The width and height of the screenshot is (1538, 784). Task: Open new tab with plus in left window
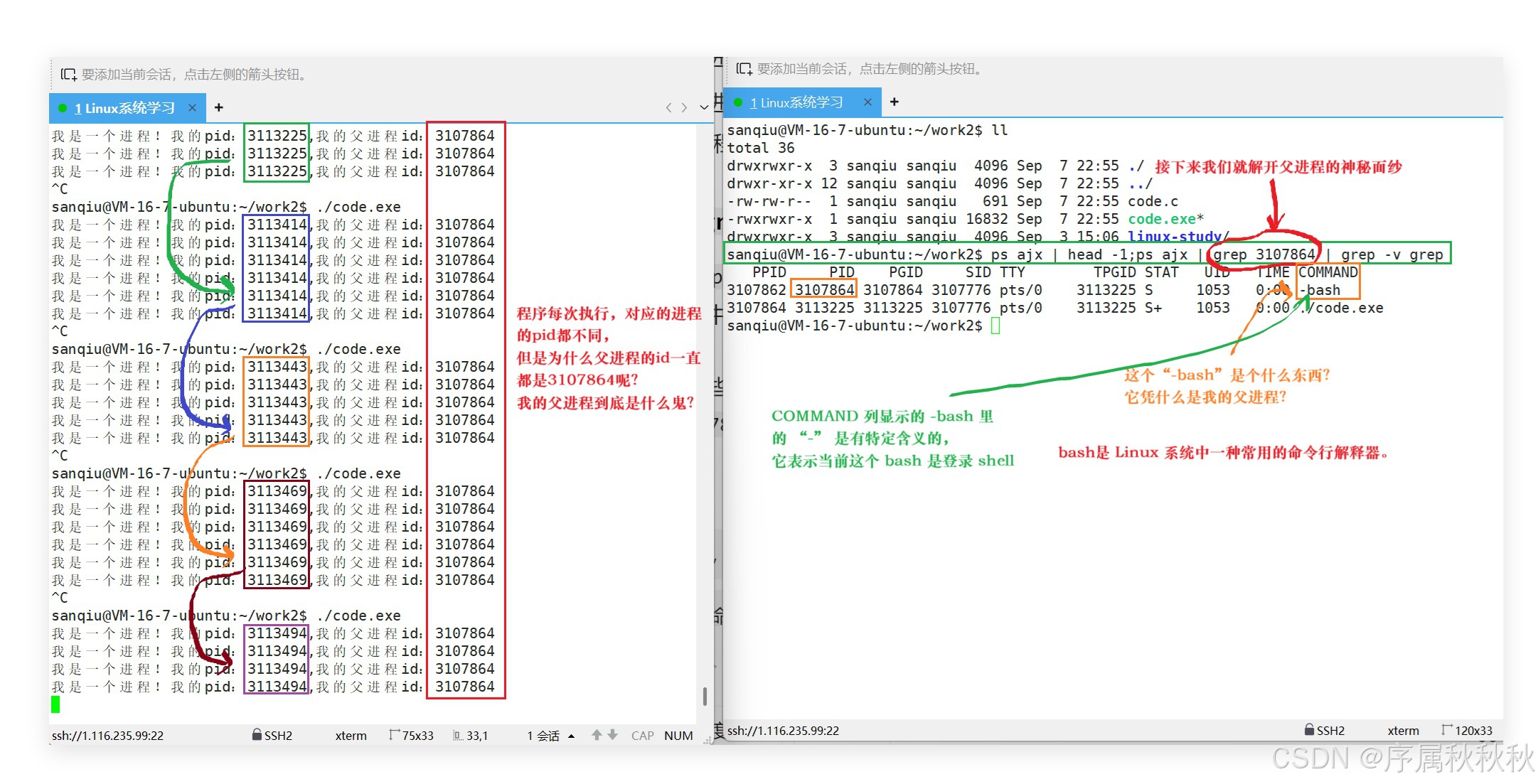point(219,107)
